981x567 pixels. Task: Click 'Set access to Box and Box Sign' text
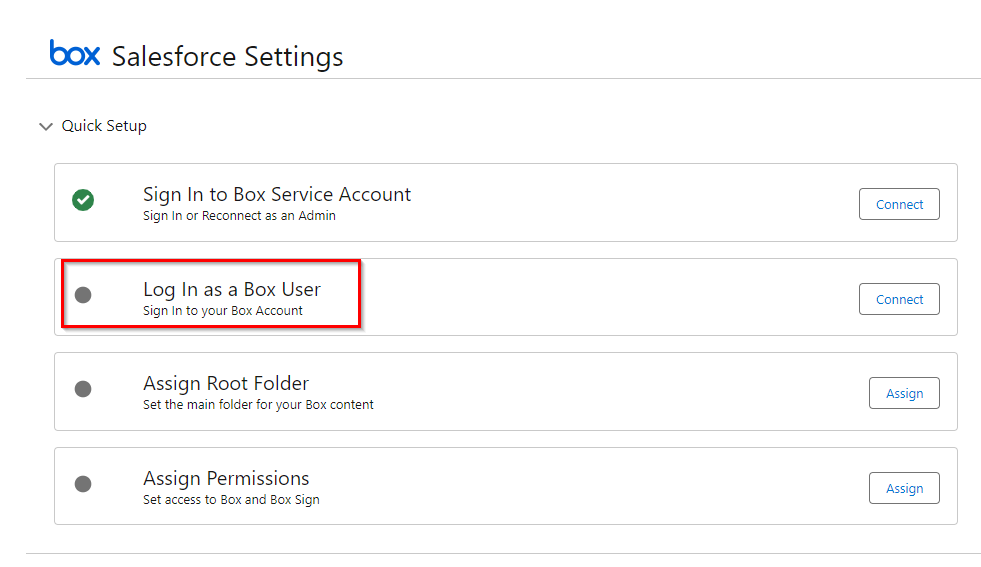[231, 500]
